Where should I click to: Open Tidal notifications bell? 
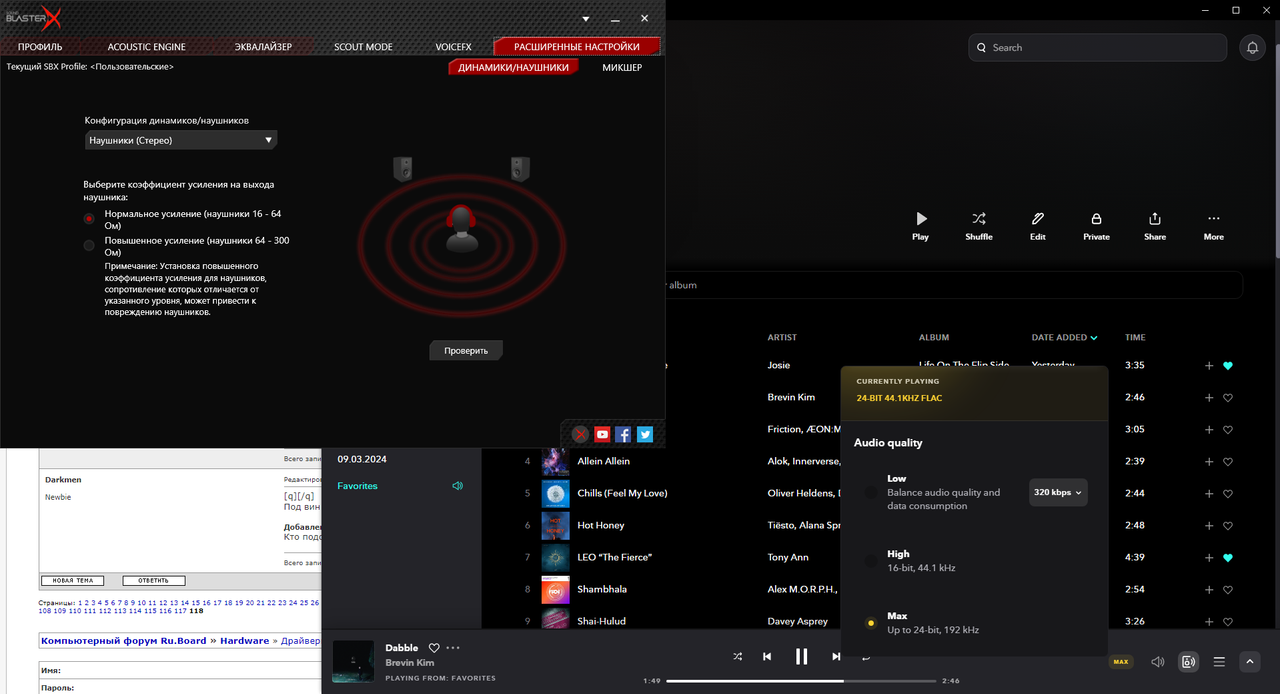tap(1251, 47)
